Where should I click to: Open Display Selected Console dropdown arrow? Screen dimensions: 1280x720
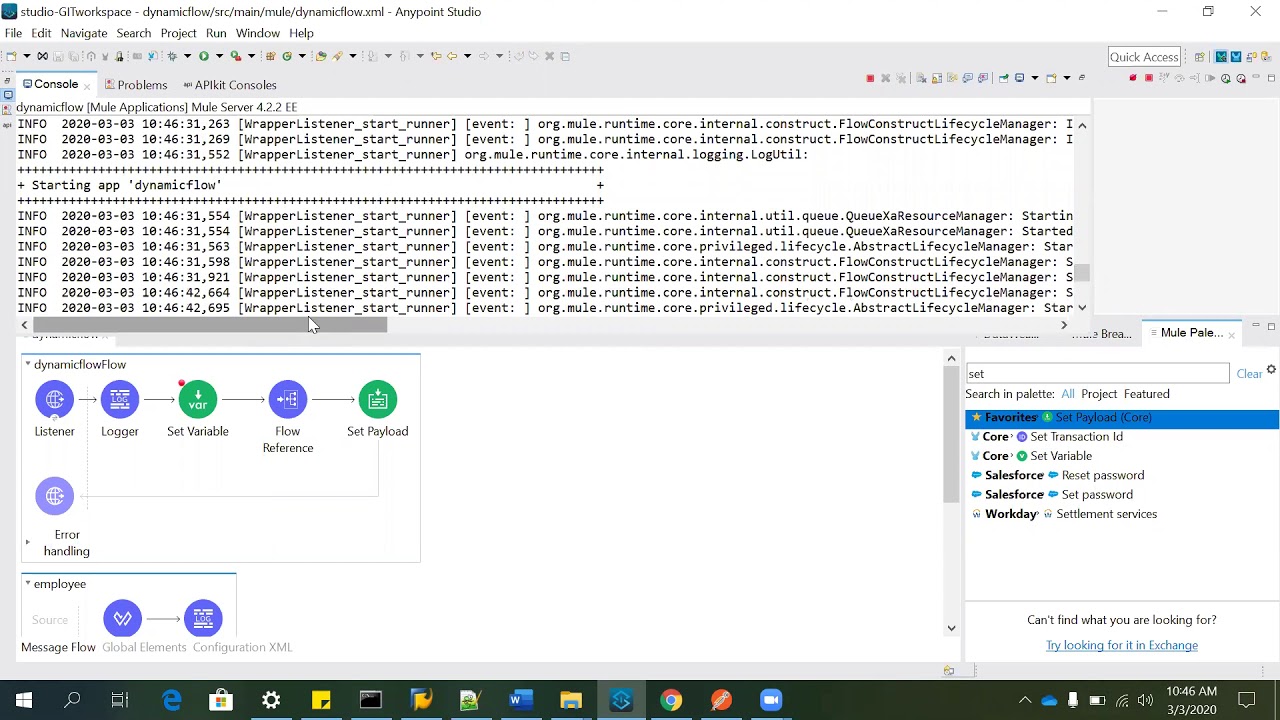click(x=1035, y=78)
